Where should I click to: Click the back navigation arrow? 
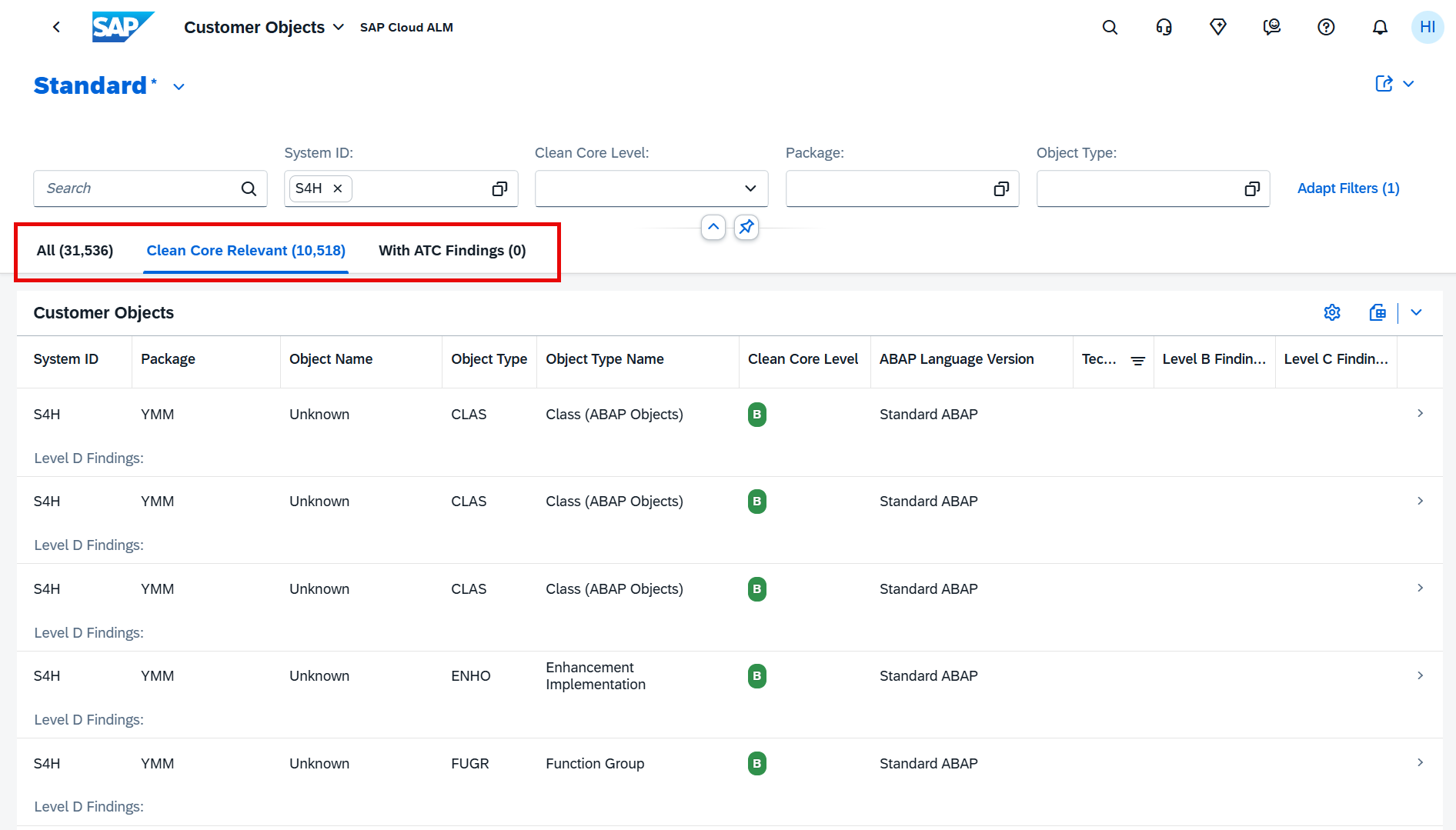point(56,27)
